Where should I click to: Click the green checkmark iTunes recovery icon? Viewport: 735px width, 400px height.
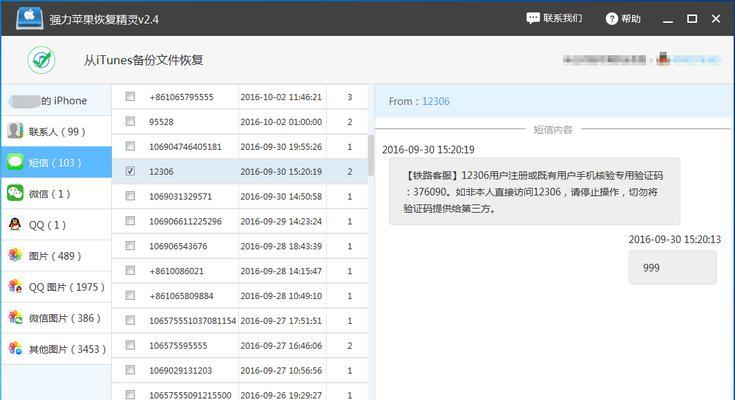(41, 60)
